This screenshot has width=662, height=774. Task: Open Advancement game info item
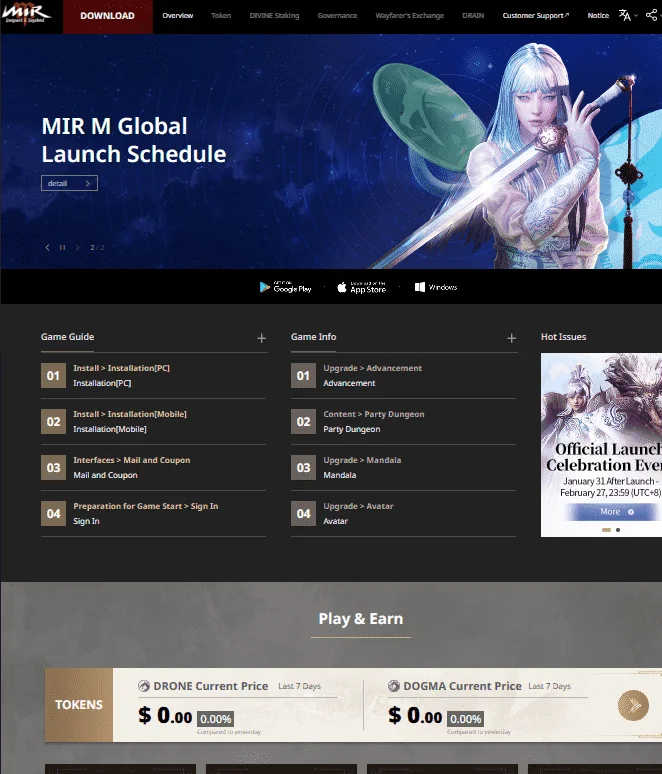point(403,376)
